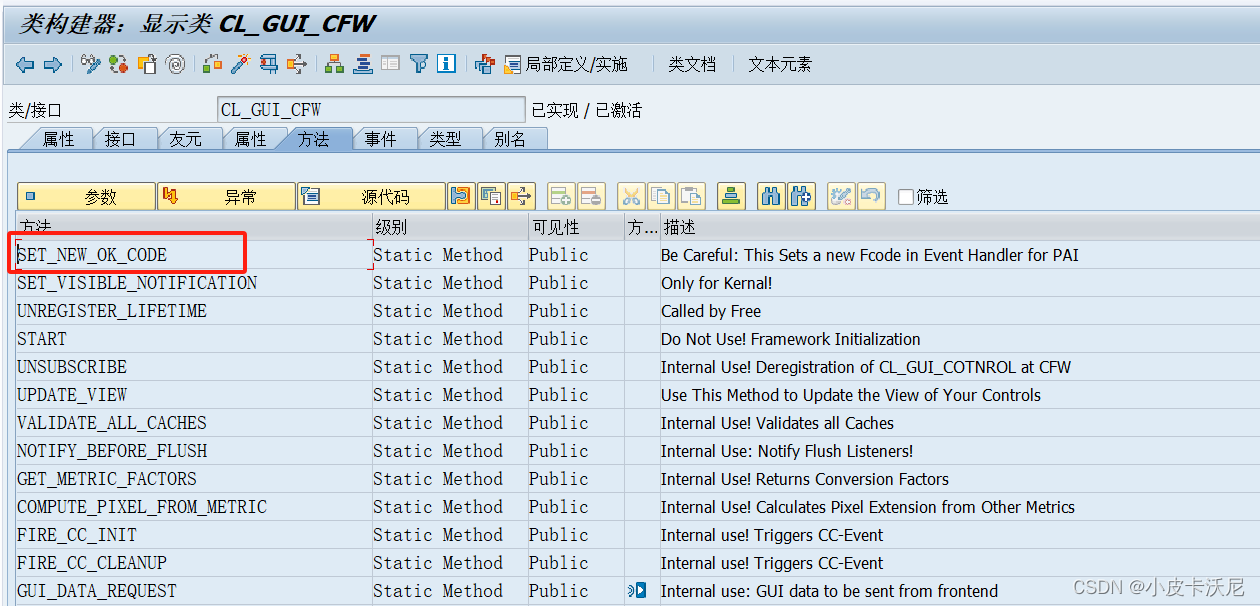This screenshot has width=1260, height=606.
Task: Click the back navigation arrow
Action: pyautogui.click(x=24, y=63)
